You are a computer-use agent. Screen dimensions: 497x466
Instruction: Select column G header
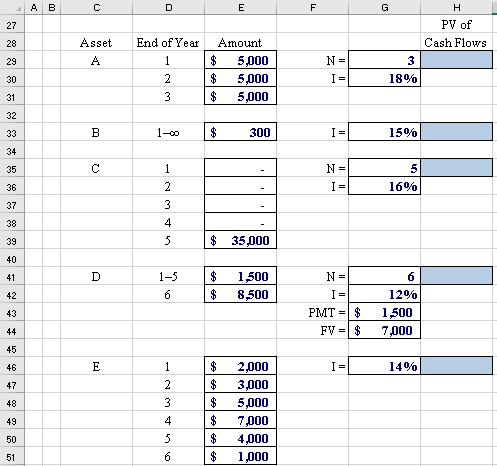tap(385, 7)
